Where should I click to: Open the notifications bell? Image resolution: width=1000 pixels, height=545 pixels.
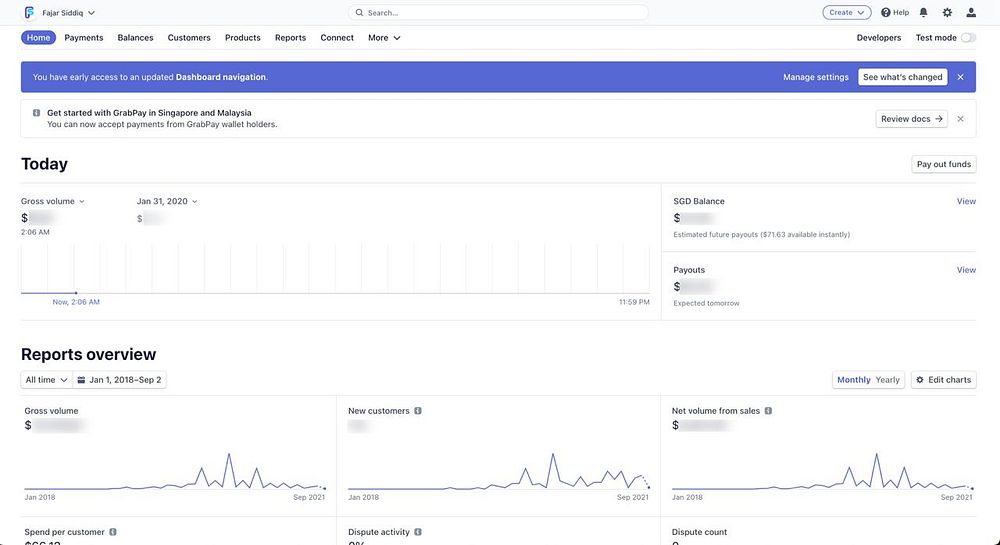click(923, 13)
